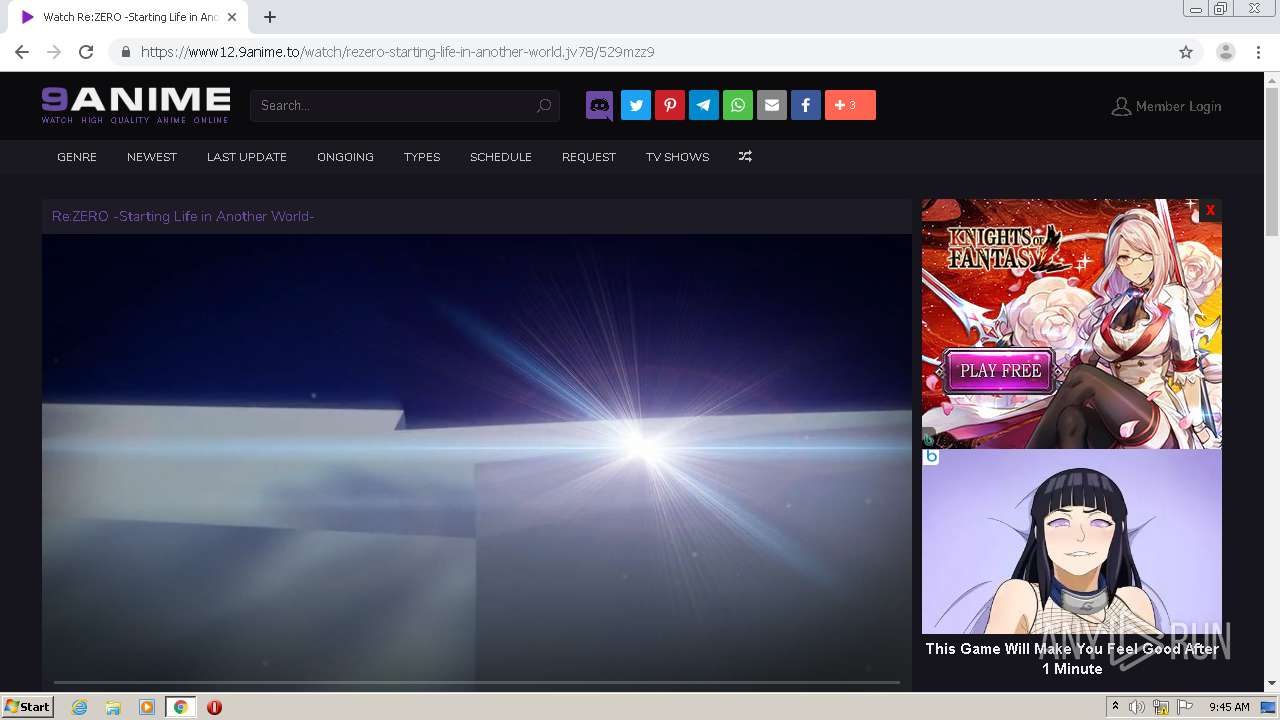Click the Re:ZERO title link
The height and width of the screenshot is (720, 1280).
[183, 216]
